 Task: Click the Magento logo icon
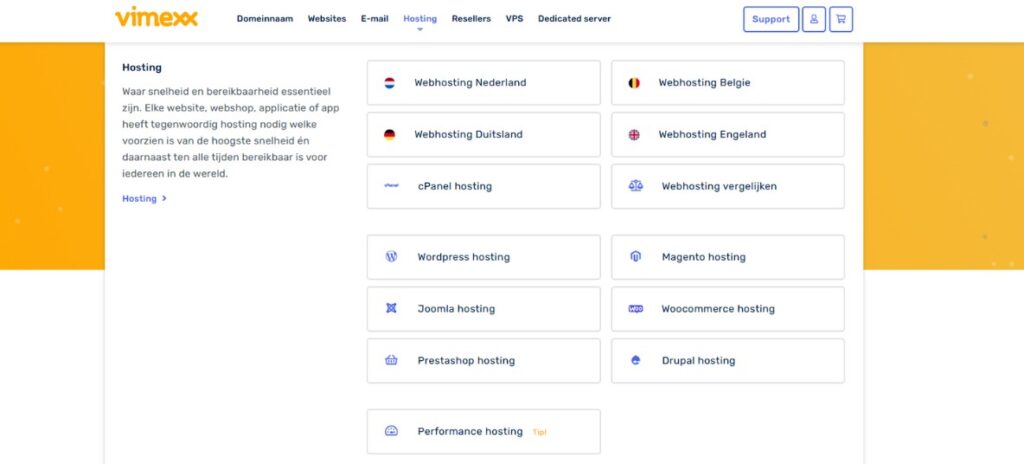pos(635,257)
